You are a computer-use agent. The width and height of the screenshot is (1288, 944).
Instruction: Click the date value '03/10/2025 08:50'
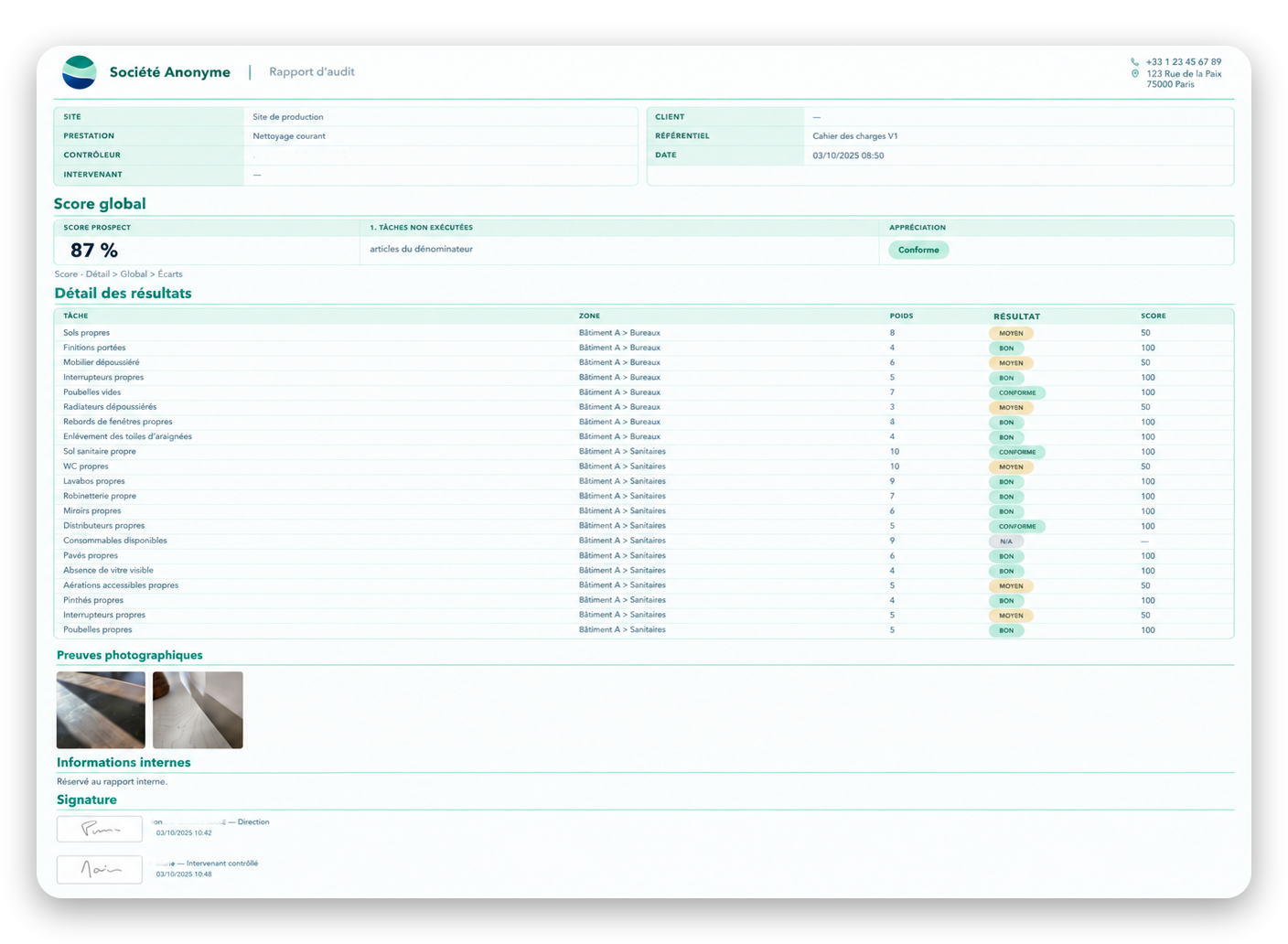coord(848,156)
